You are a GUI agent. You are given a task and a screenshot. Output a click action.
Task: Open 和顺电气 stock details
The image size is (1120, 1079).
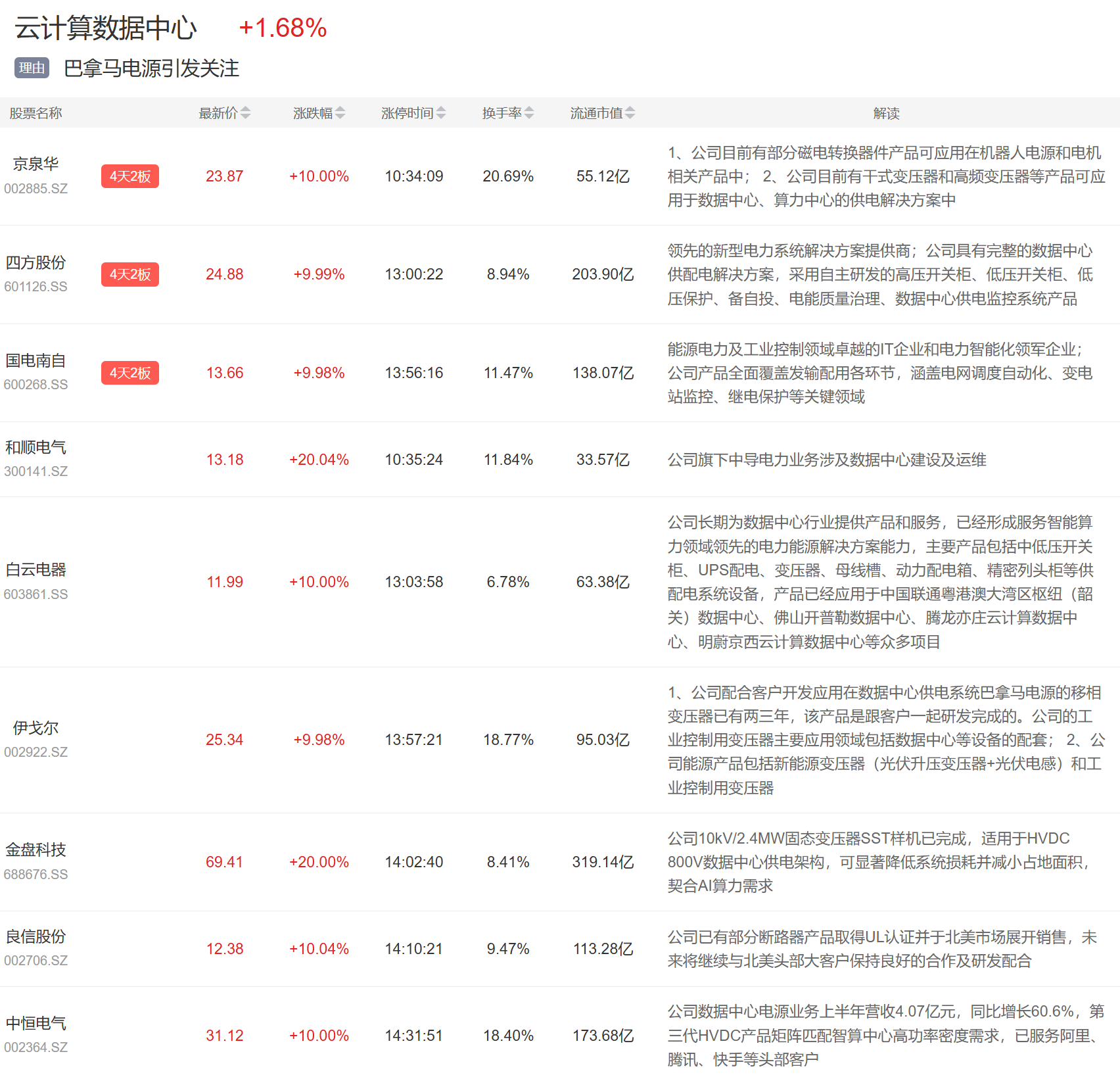[35, 448]
